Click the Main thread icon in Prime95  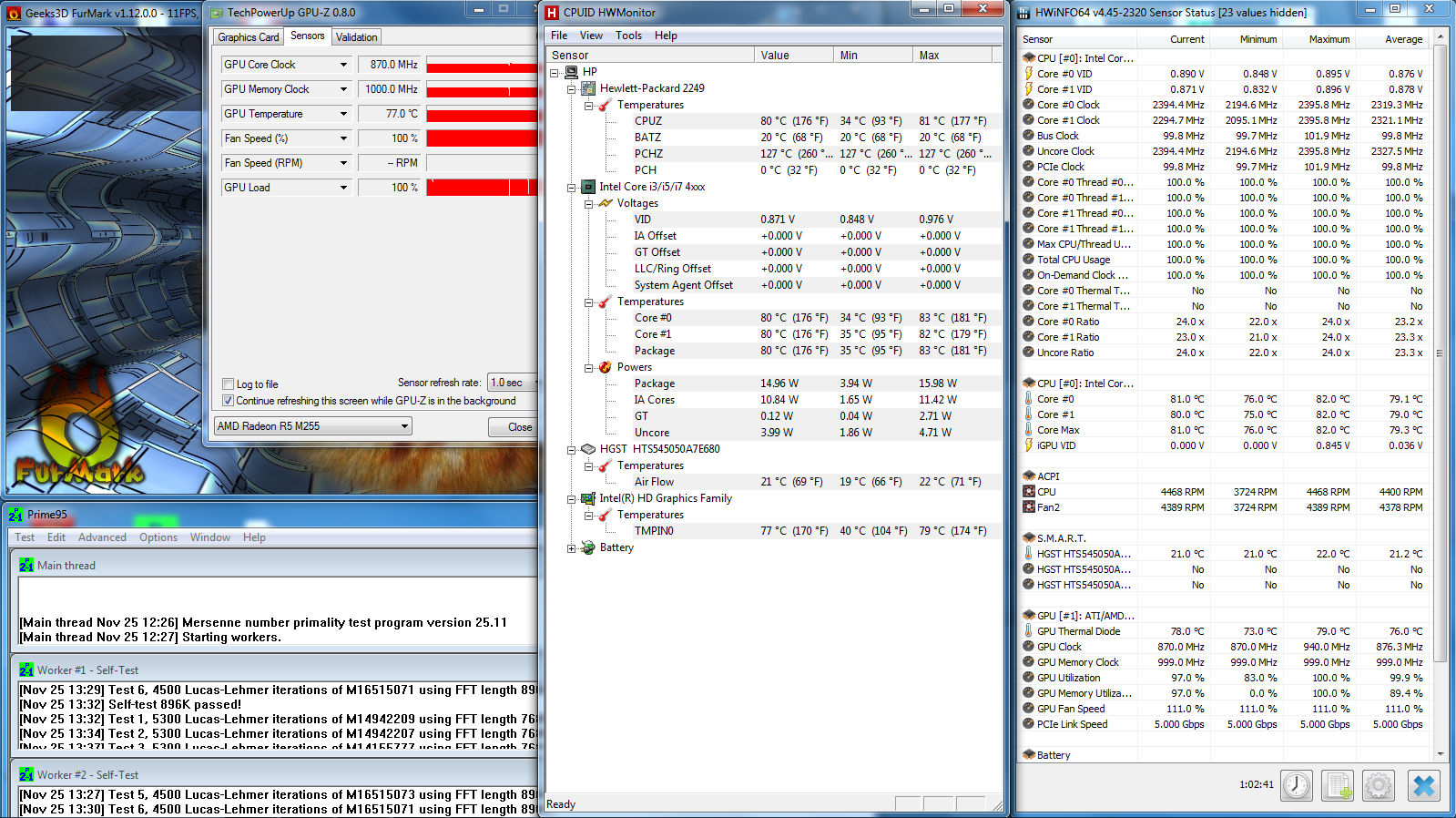[x=26, y=566]
